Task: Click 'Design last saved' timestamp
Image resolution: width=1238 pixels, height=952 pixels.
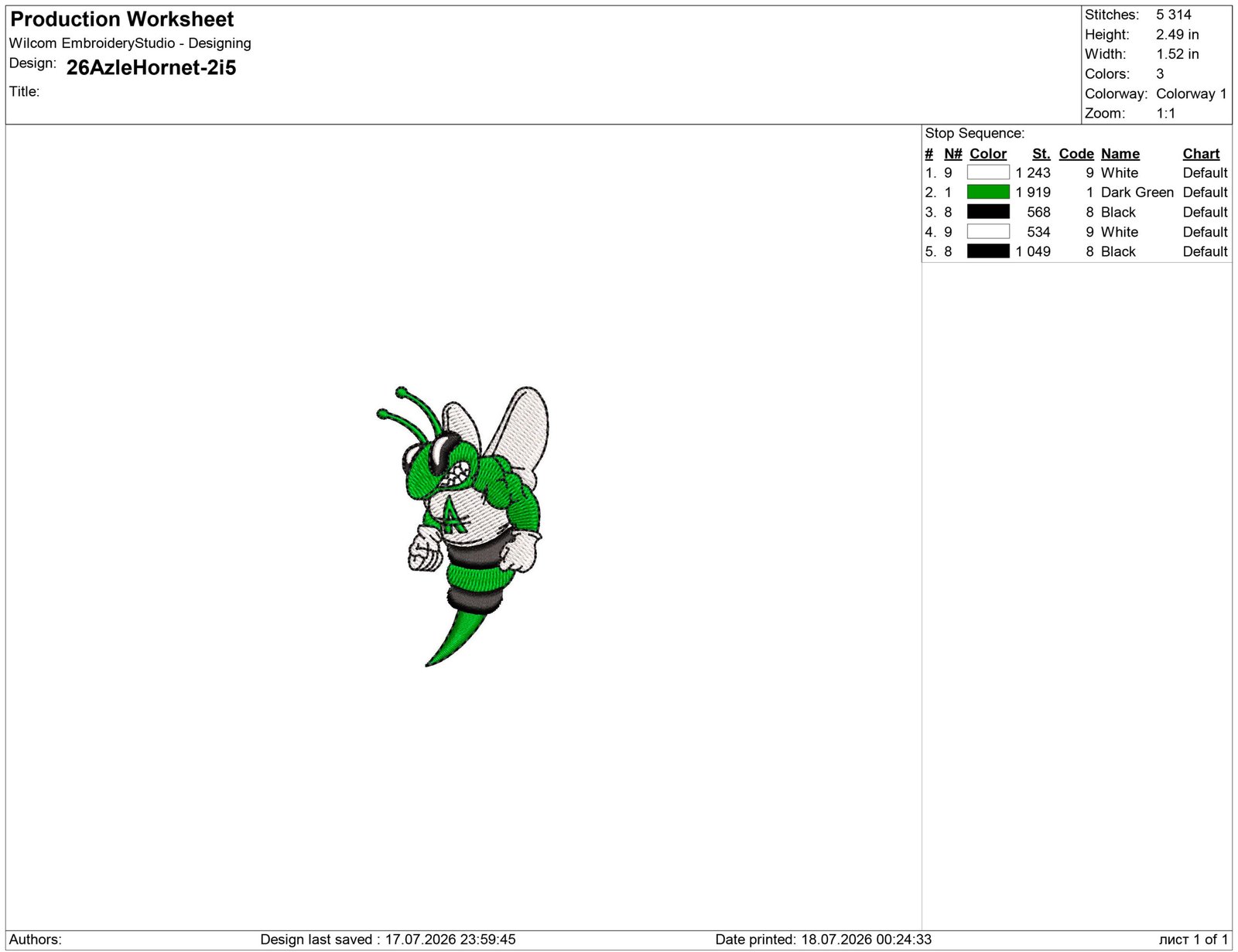Action: click(388, 940)
